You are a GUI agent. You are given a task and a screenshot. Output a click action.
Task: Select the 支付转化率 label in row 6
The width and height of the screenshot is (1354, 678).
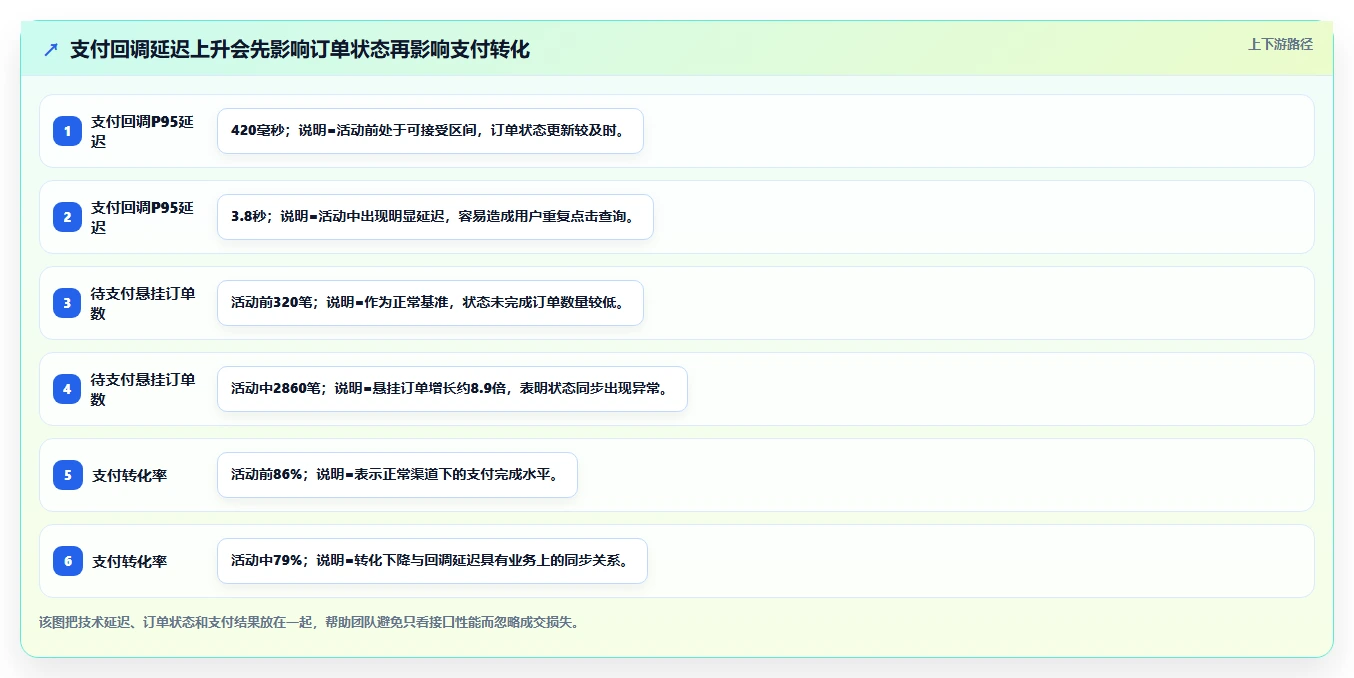tap(130, 561)
